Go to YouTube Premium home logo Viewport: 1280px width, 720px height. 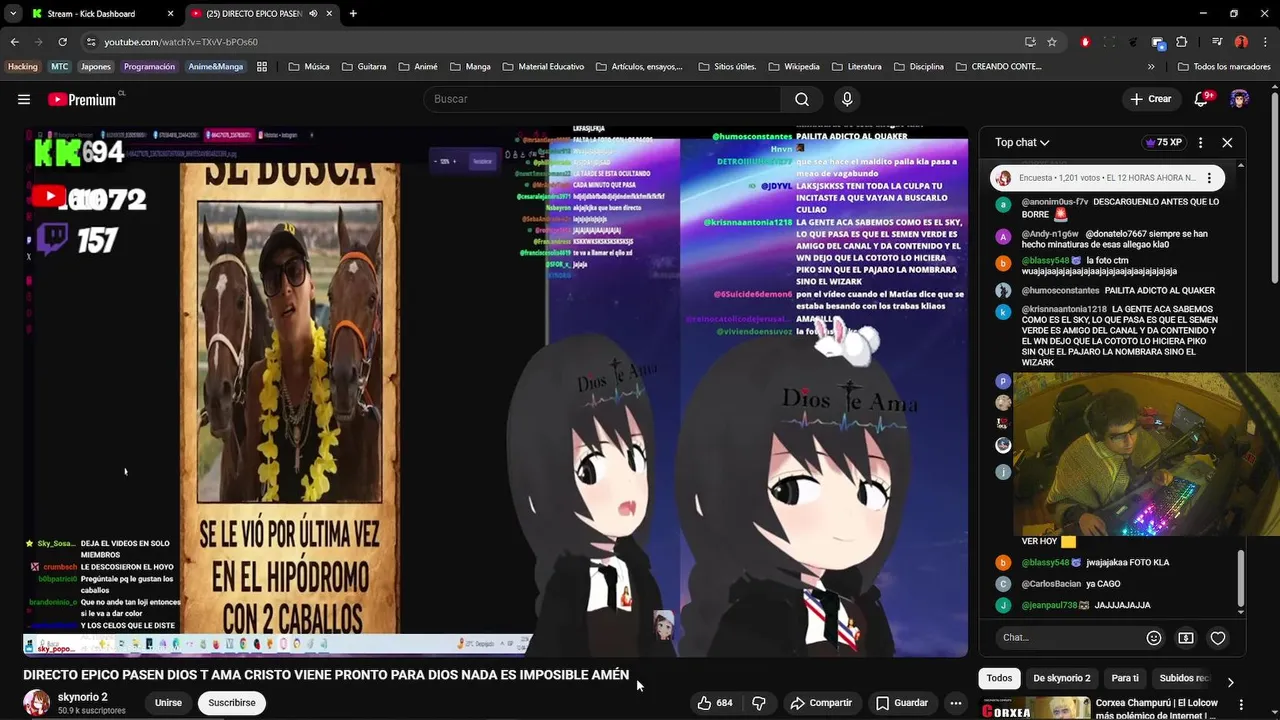click(83, 99)
